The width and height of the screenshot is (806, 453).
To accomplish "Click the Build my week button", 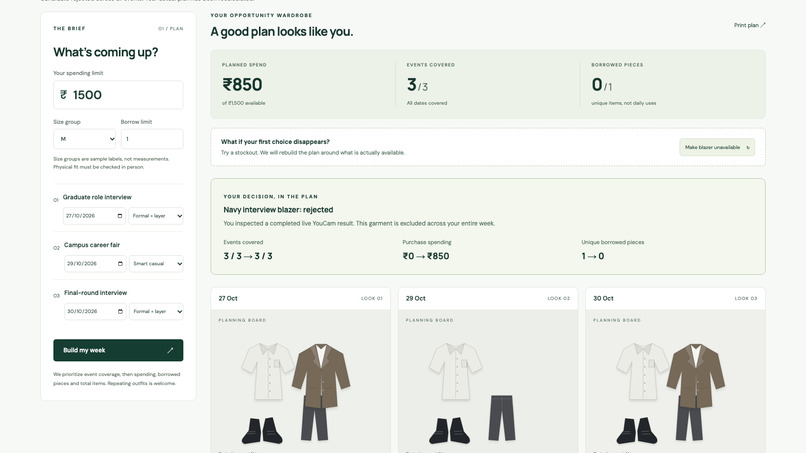I will (118, 350).
